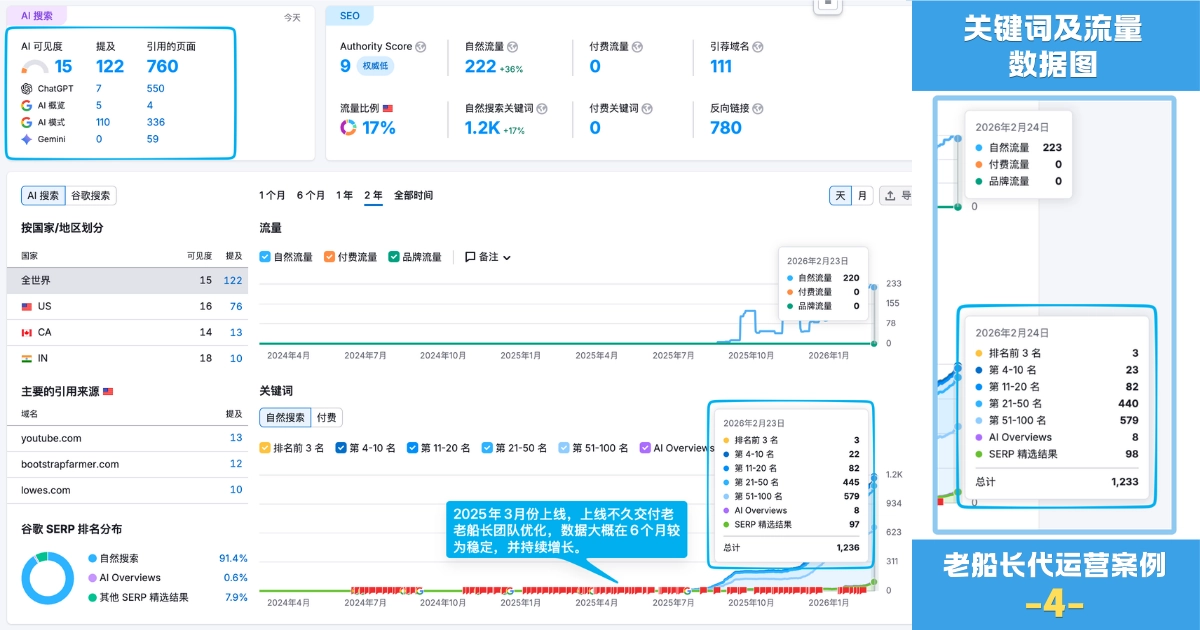Click the export upload icon button

[889, 196]
